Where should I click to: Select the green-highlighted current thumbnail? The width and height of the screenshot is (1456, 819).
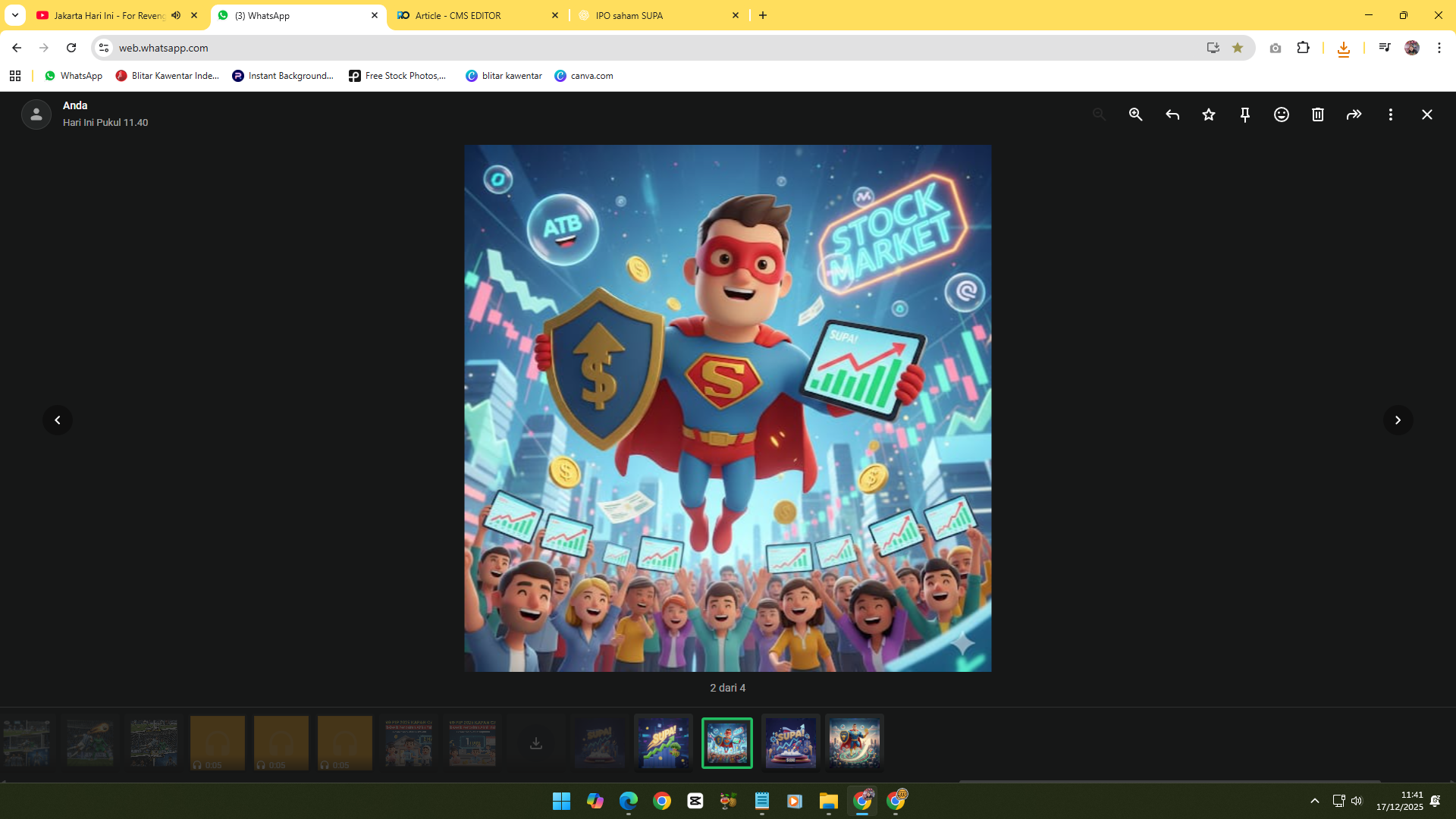pos(727,743)
